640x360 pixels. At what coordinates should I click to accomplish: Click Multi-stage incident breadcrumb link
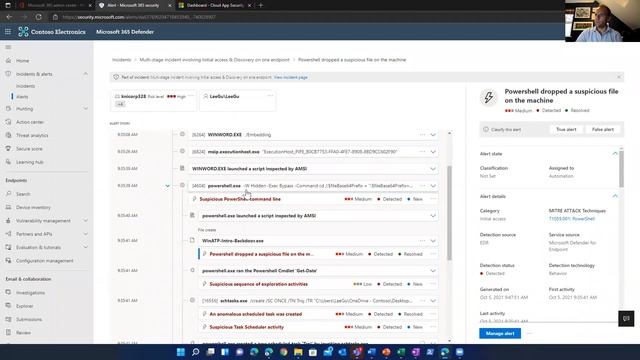tap(214, 60)
